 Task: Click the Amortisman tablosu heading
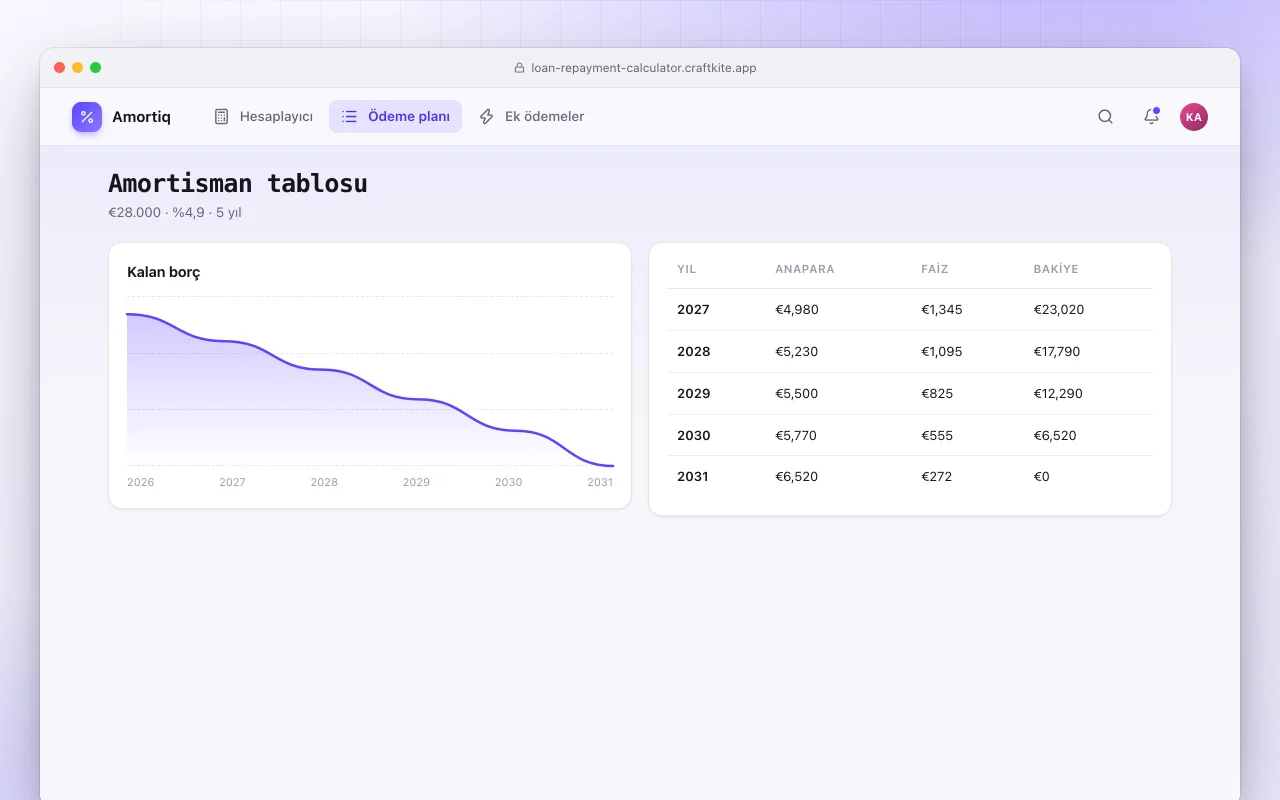point(238,183)
